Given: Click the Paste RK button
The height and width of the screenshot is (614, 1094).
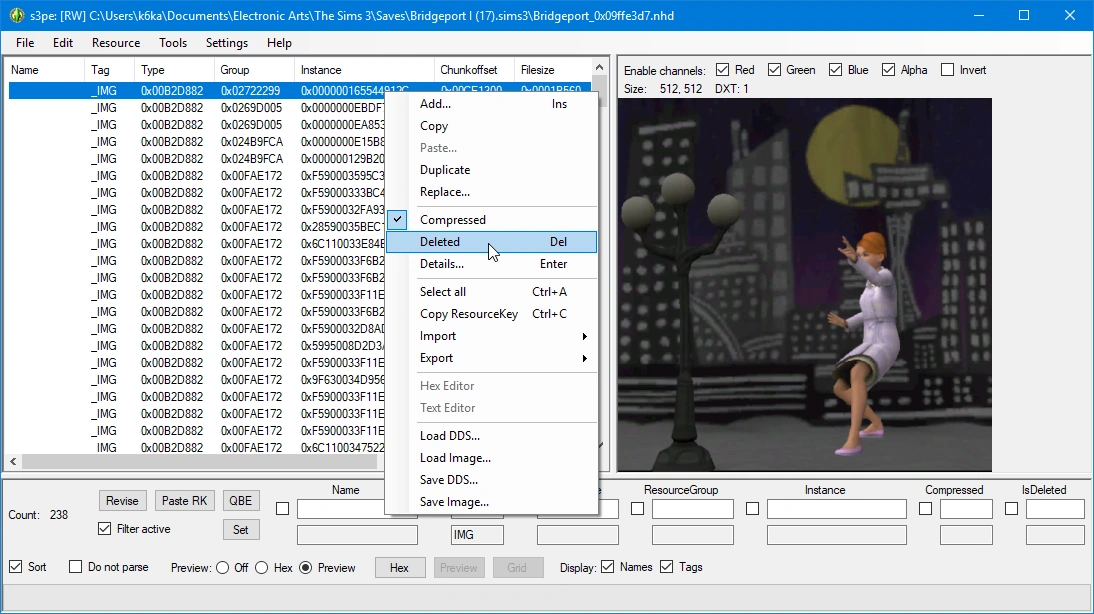Looking at the screenshot, I should [184, 501].
